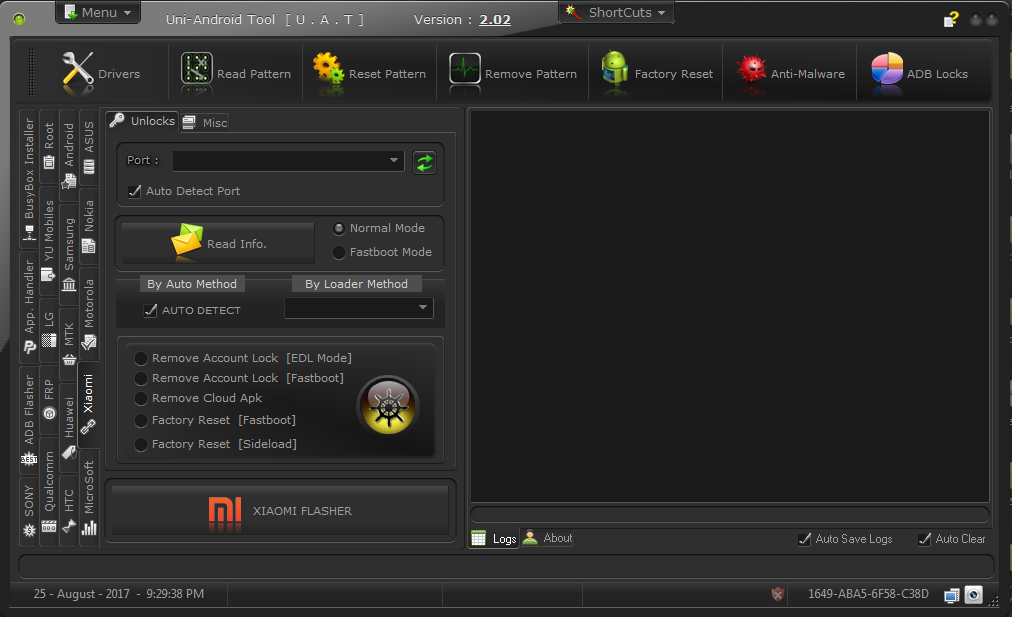Launch Factory Reset from the toolbar
Image resolution: width=1012 pixels, height=617 pixels.
click(657, 73)
